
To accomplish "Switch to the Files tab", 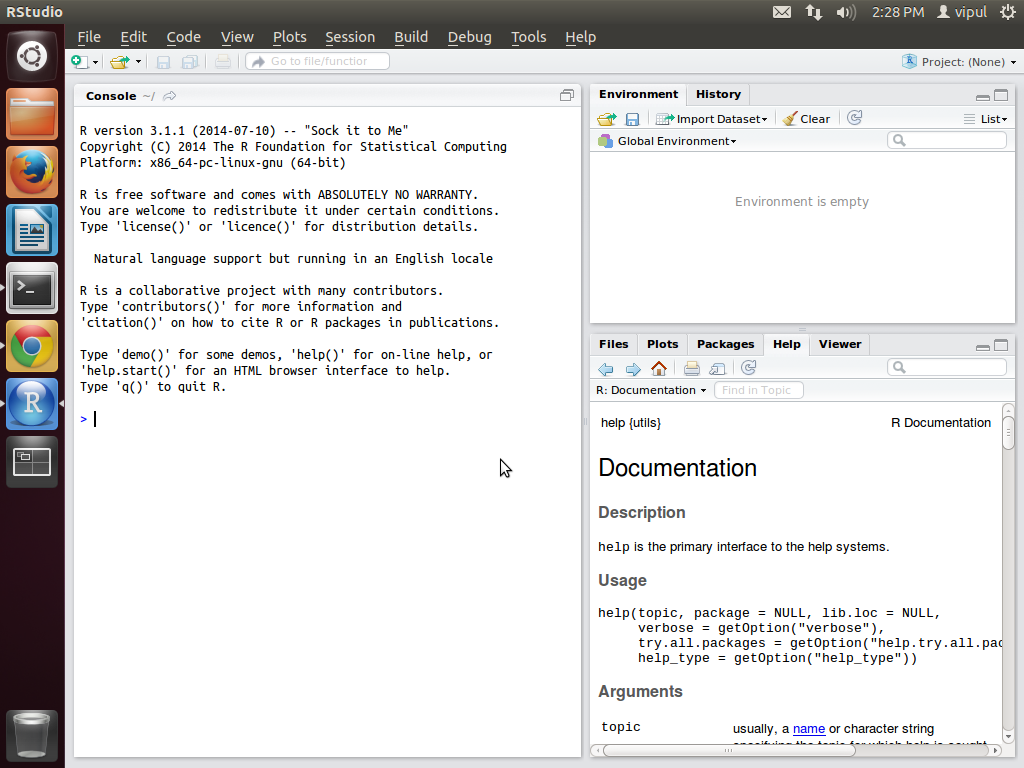I will coord(613,344).
